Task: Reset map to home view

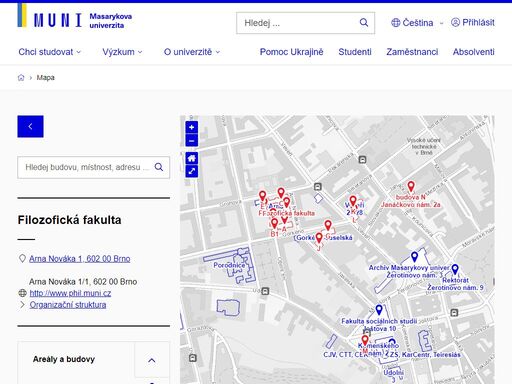Action: tap(191, 158)
